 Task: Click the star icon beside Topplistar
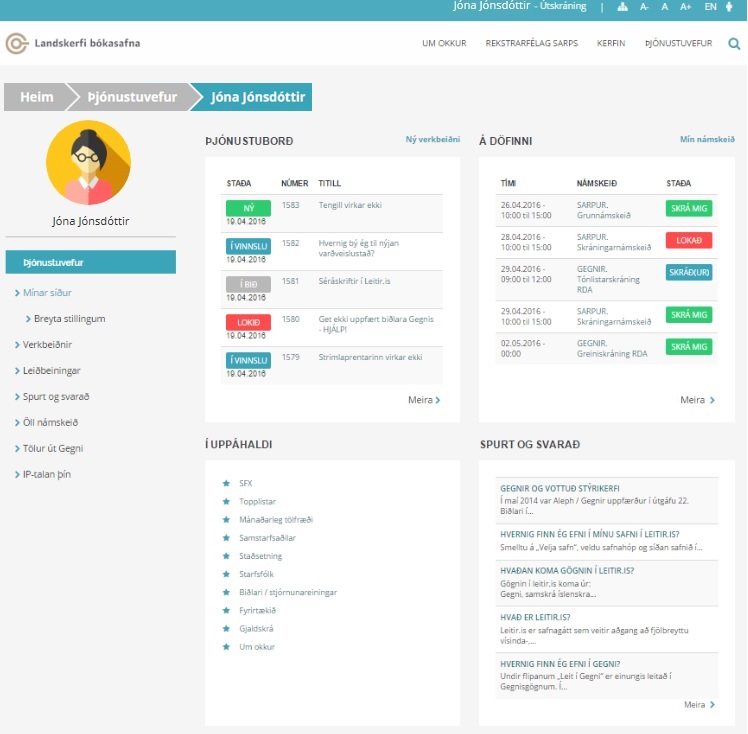click(x=226, y=501)
